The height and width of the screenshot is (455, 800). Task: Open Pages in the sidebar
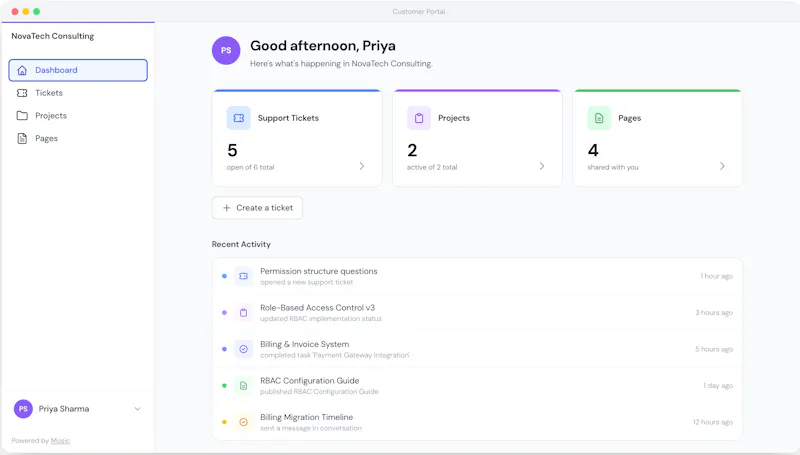[x=78, y=138]
